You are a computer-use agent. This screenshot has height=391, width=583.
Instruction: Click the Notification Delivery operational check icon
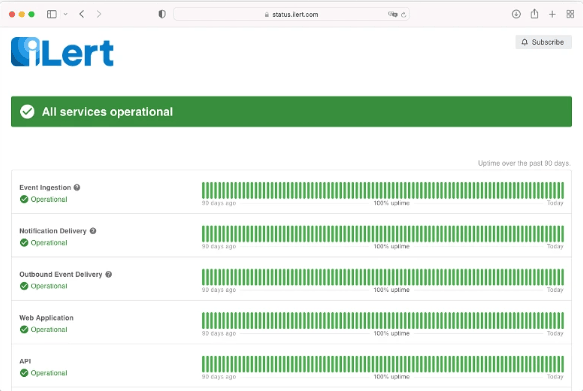point(24,243)
